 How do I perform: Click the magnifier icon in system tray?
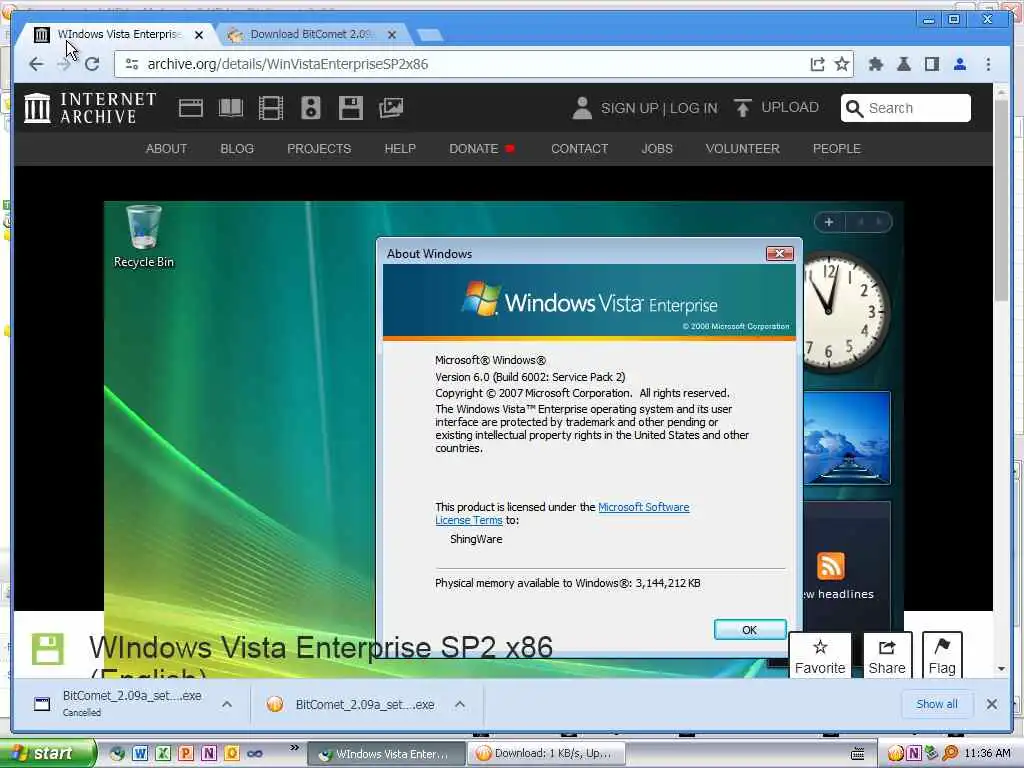tap(950, 754)
